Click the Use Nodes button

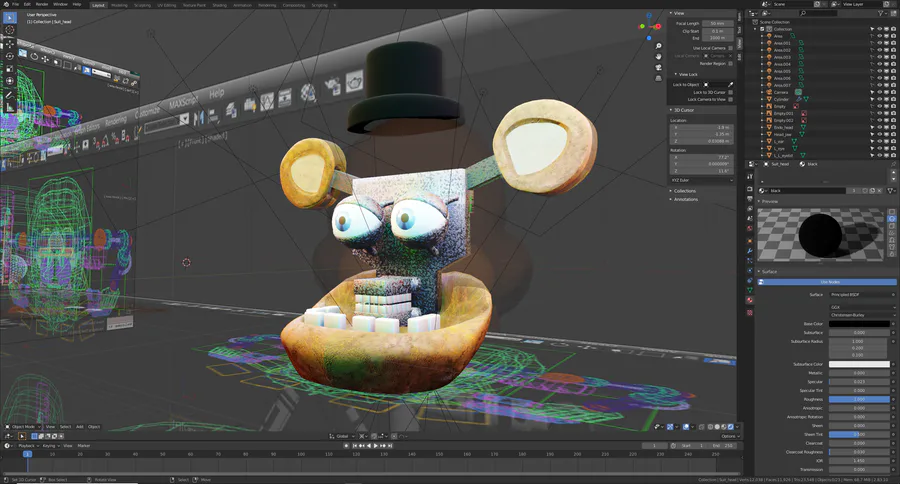point(827,282)
